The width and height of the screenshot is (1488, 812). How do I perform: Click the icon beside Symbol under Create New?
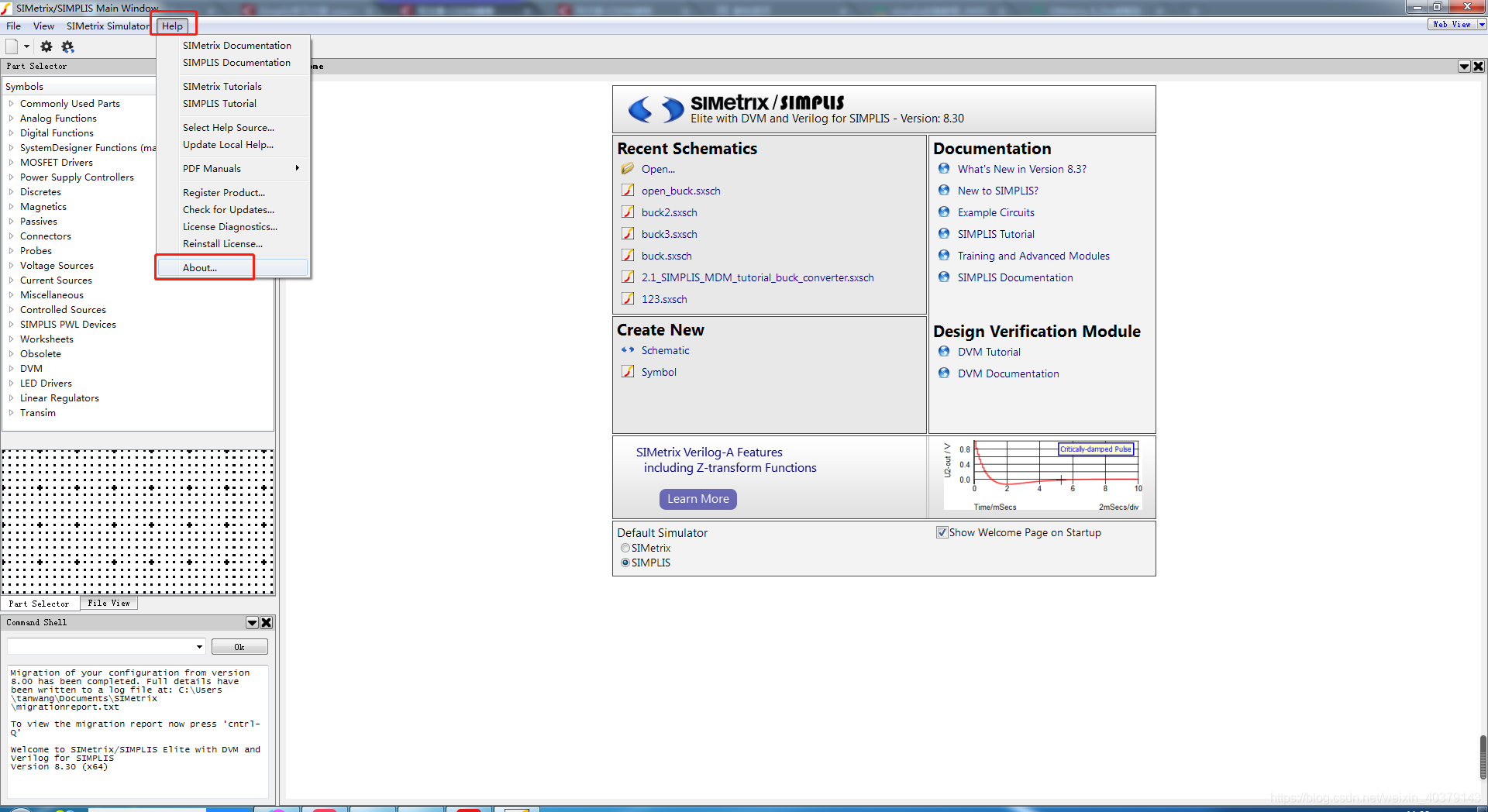[x=628, y=372]
